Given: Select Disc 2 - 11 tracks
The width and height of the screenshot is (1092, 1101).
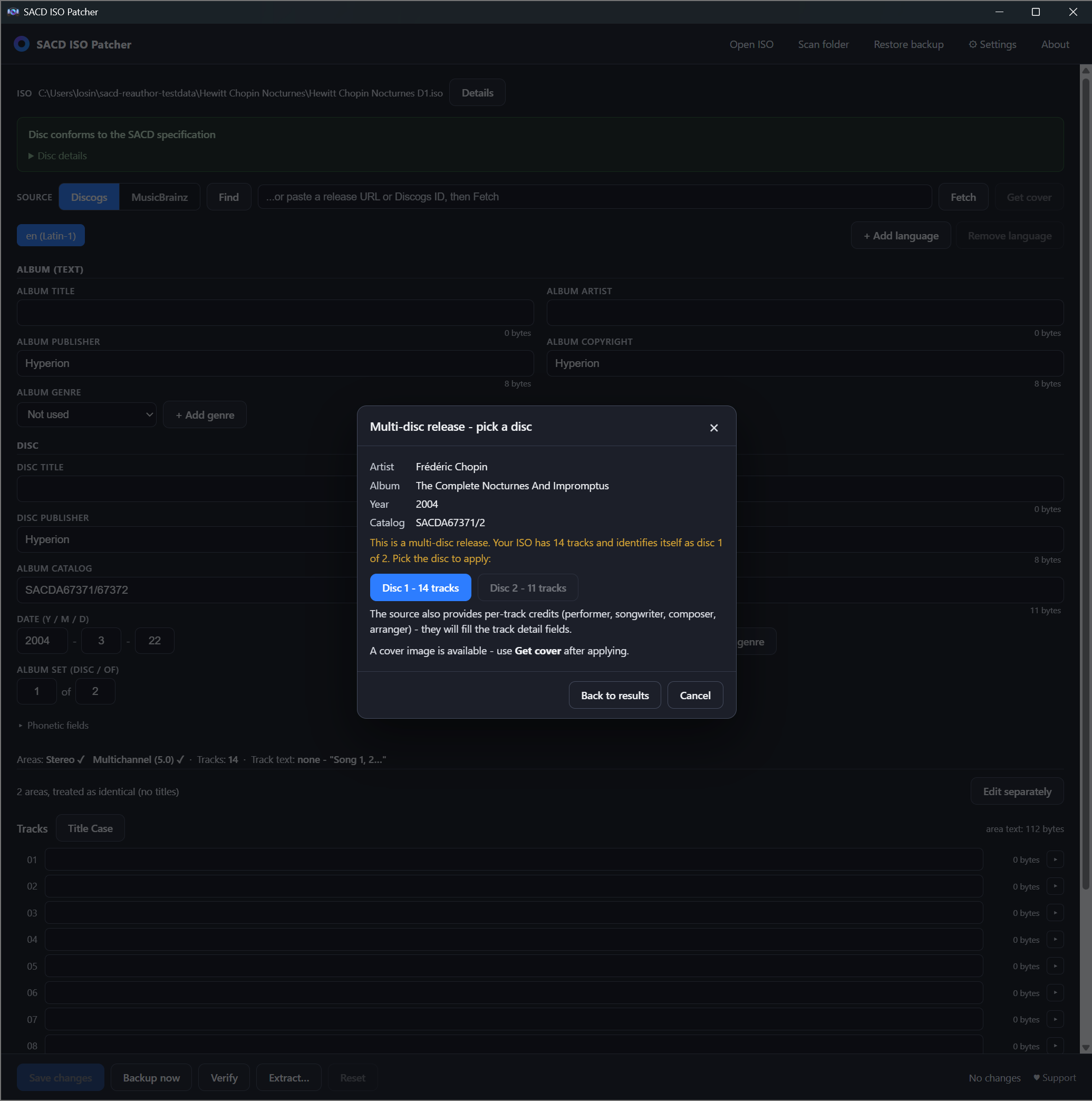Looking at the screenshot, I should [x=528, y=587].
